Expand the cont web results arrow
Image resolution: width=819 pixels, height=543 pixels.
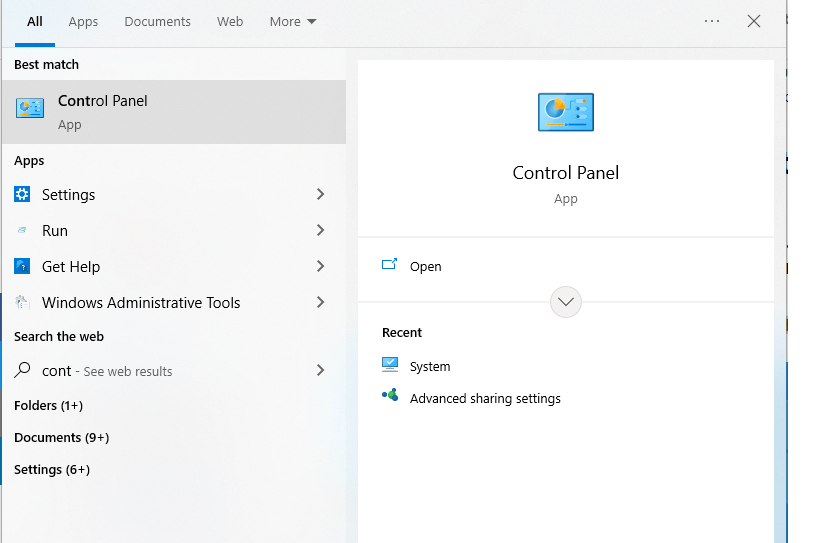(x=321, y=370)
